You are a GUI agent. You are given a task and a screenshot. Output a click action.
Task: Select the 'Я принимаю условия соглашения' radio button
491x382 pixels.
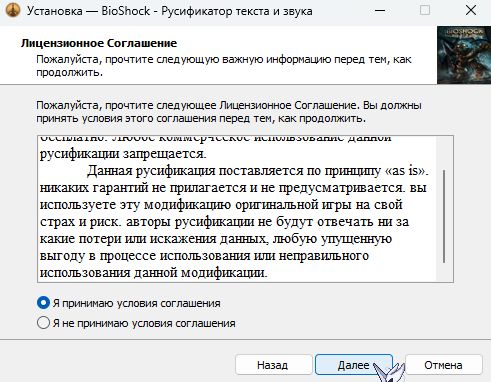(x=43, y=303)
